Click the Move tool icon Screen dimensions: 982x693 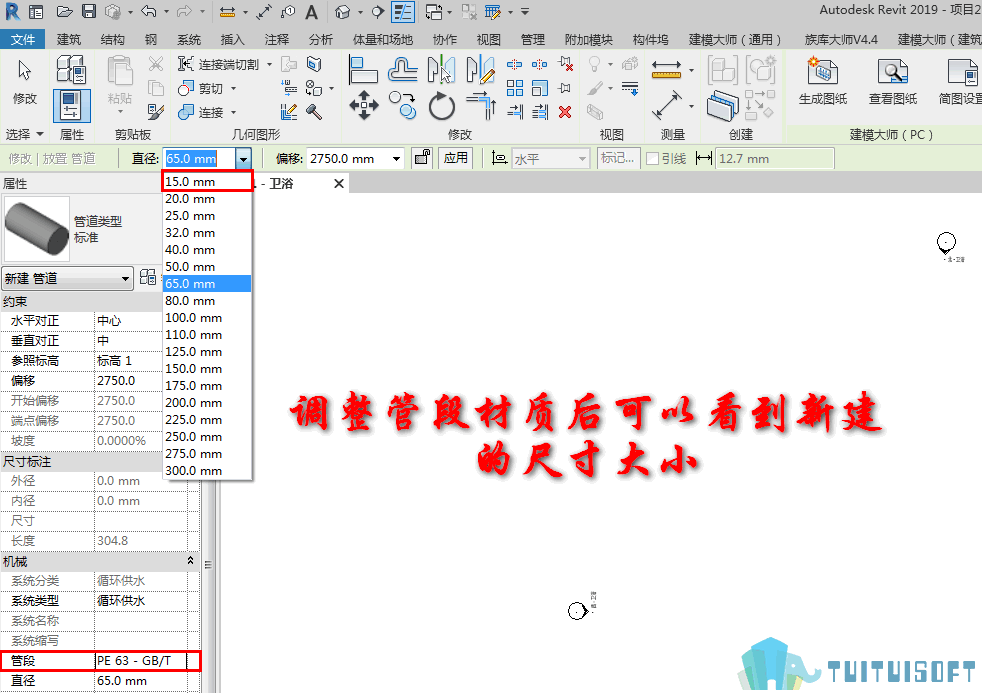click(x=364, y=105)
